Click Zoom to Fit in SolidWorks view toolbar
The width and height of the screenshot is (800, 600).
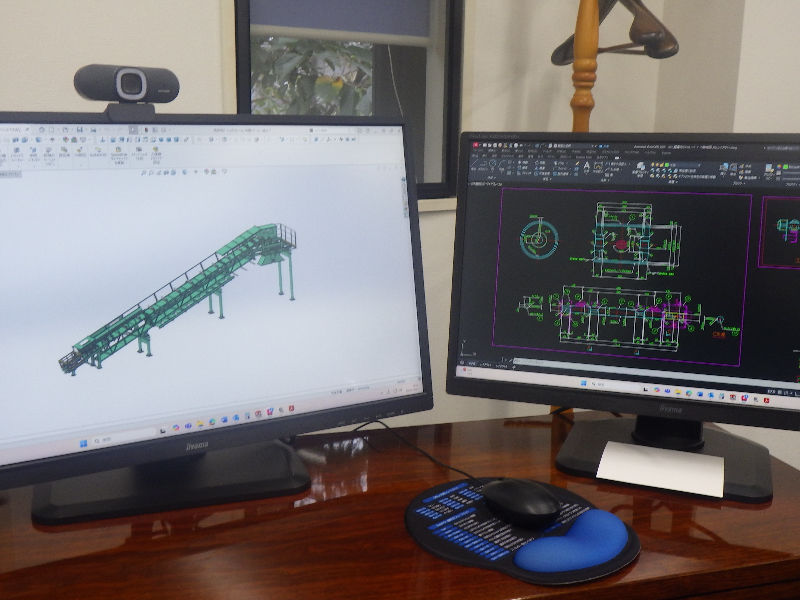click(146, 172)
